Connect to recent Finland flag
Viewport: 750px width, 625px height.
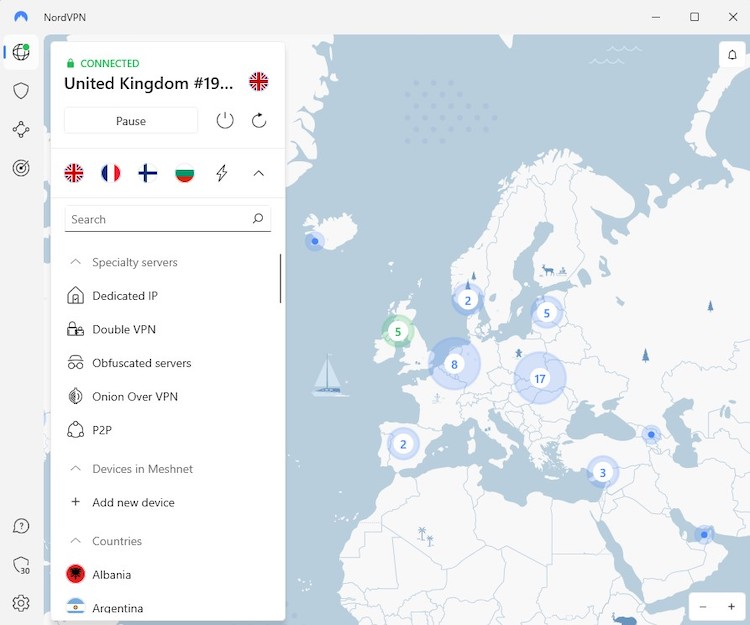(x=147, y=173)
